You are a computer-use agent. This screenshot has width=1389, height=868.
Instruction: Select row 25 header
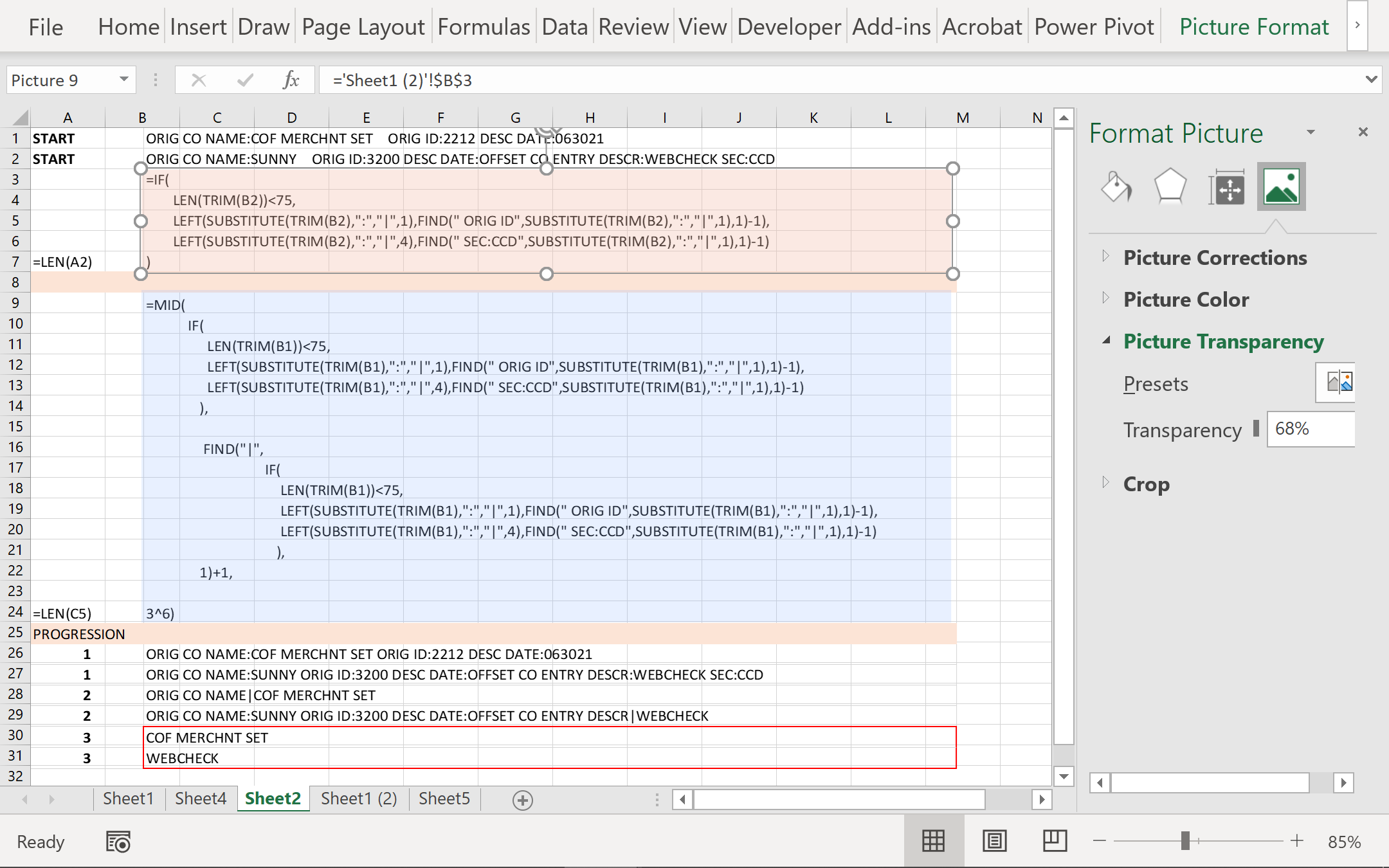click(15, 633)
